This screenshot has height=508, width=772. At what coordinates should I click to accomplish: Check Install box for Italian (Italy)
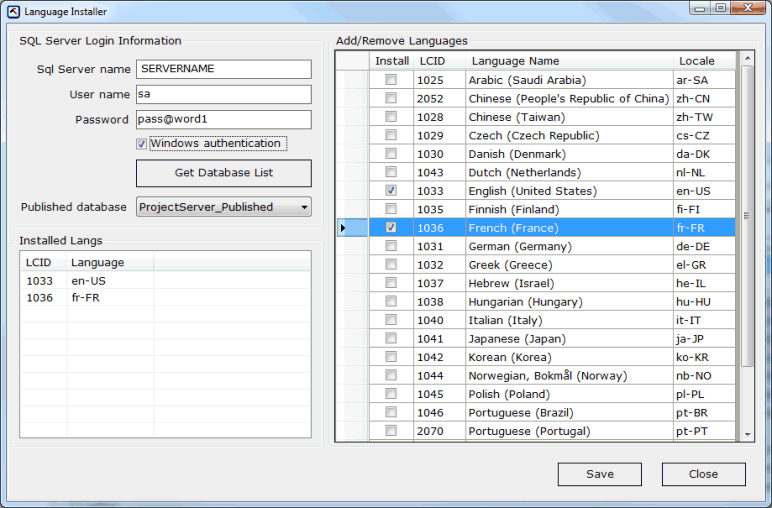coord(391,320)
